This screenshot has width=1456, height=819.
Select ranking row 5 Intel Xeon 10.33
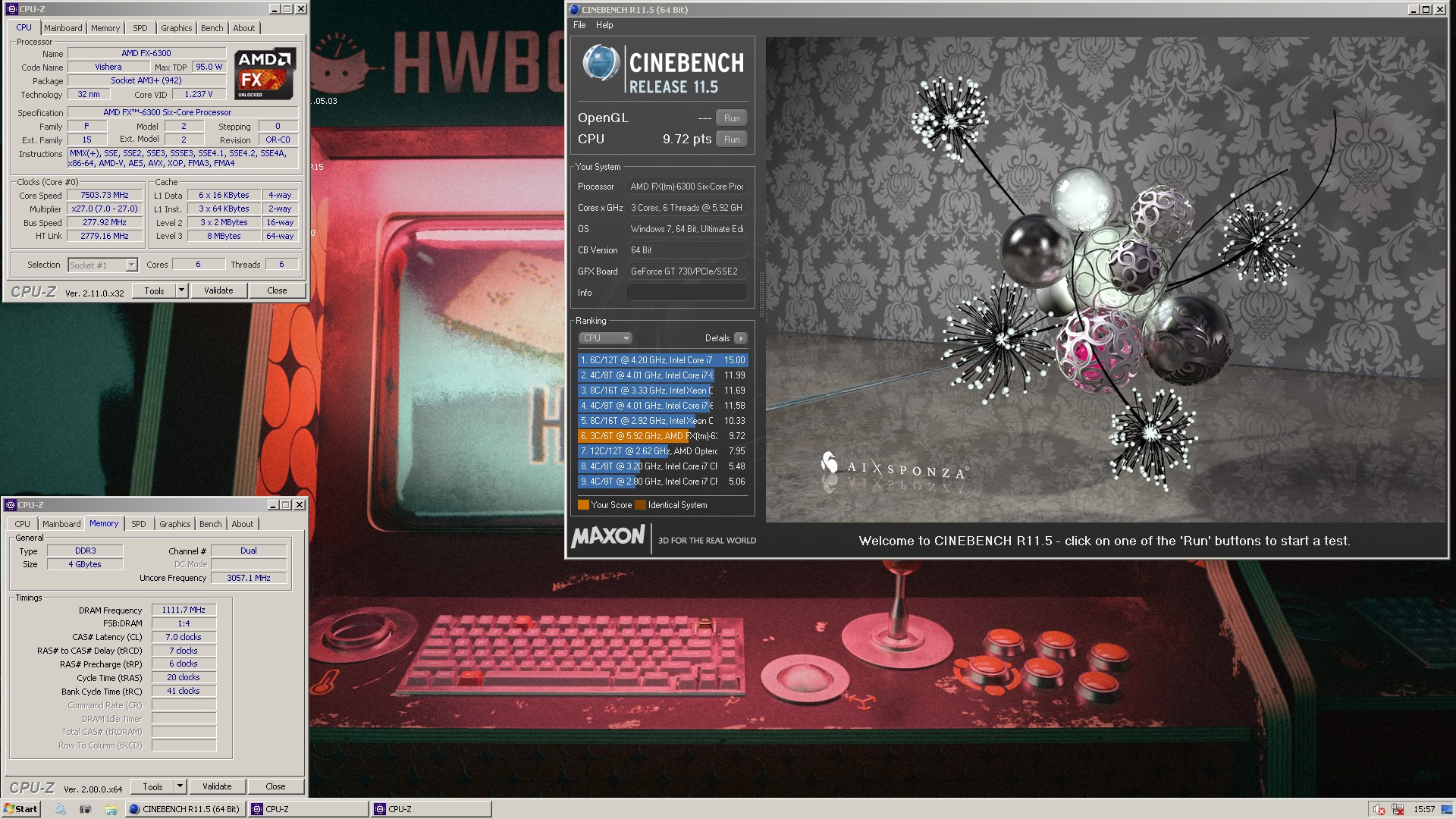(x=663, y=421)
